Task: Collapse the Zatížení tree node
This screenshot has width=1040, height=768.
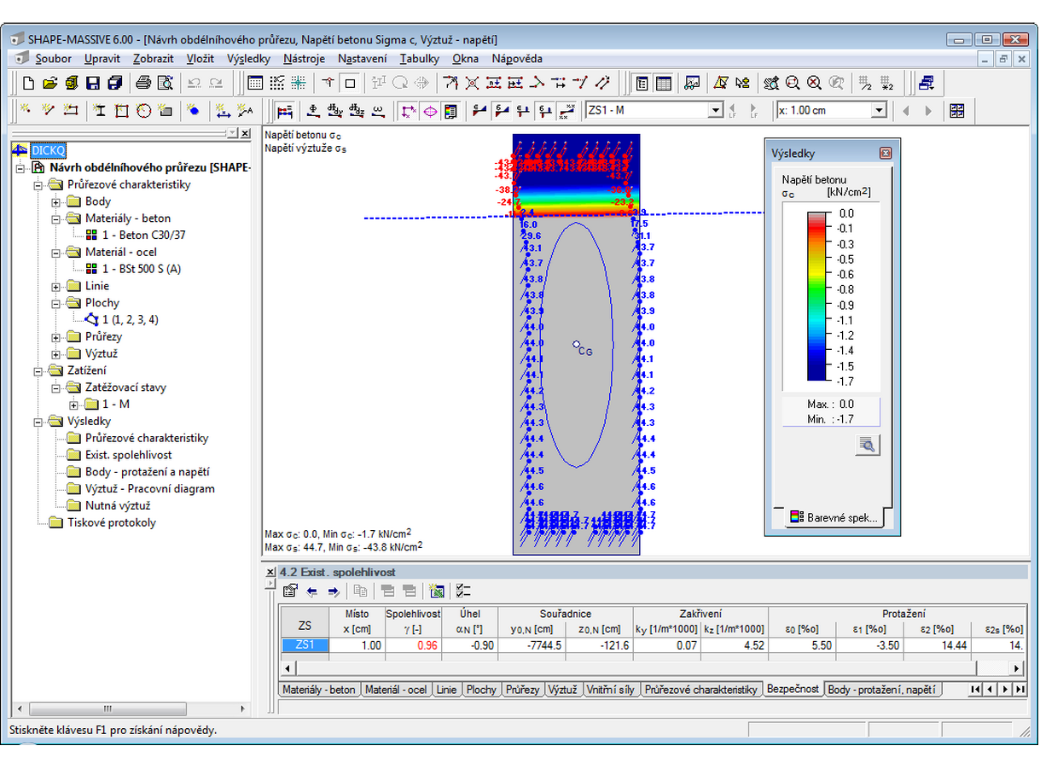Action: click(x=38, y=371)
